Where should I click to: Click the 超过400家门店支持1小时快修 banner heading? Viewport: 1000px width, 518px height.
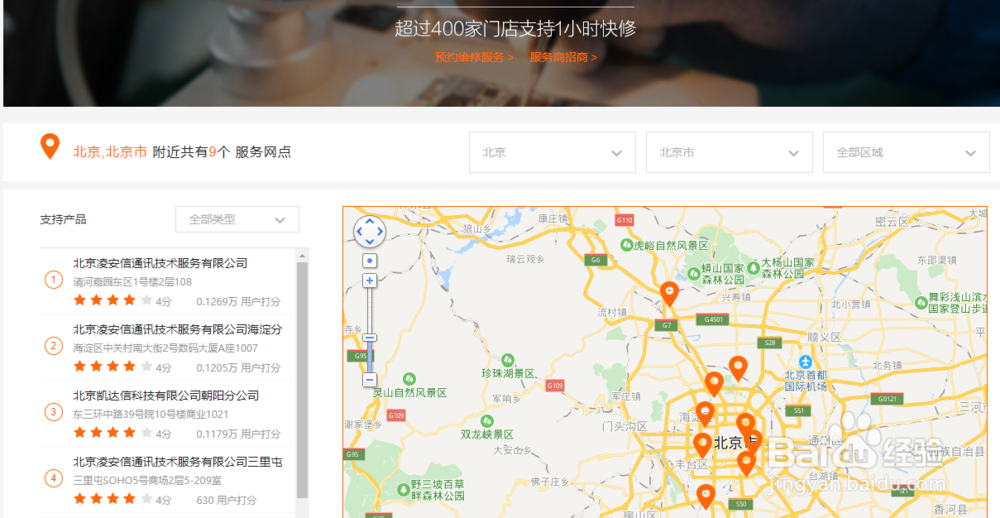coord(515,29)
